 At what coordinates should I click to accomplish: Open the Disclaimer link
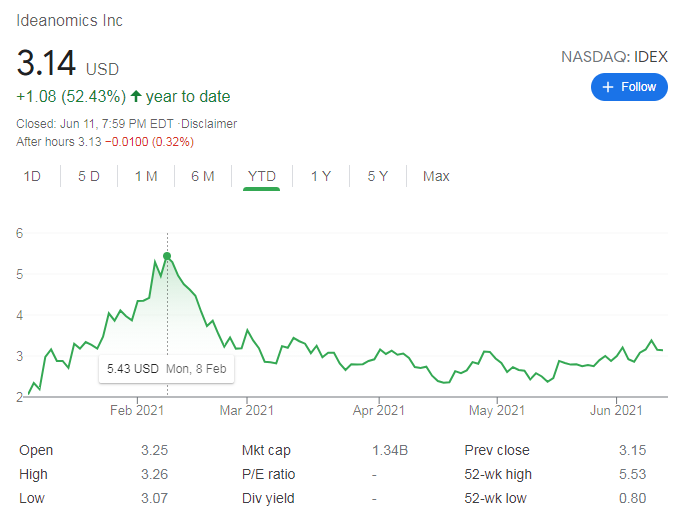pos(209,124)
